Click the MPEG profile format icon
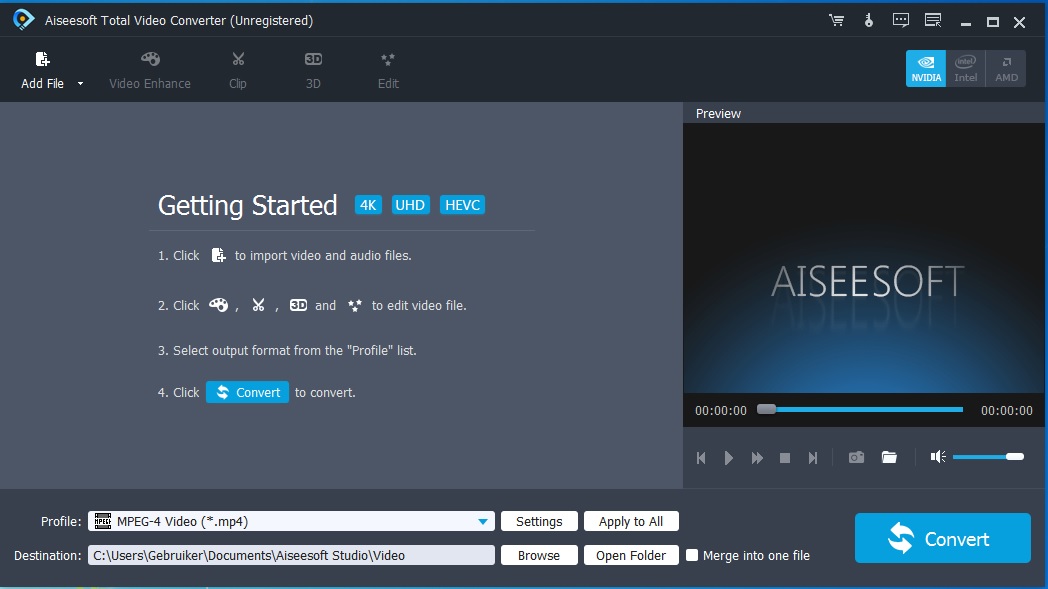The width and height of the screenshot is (1048, 589). coord(103,521)
